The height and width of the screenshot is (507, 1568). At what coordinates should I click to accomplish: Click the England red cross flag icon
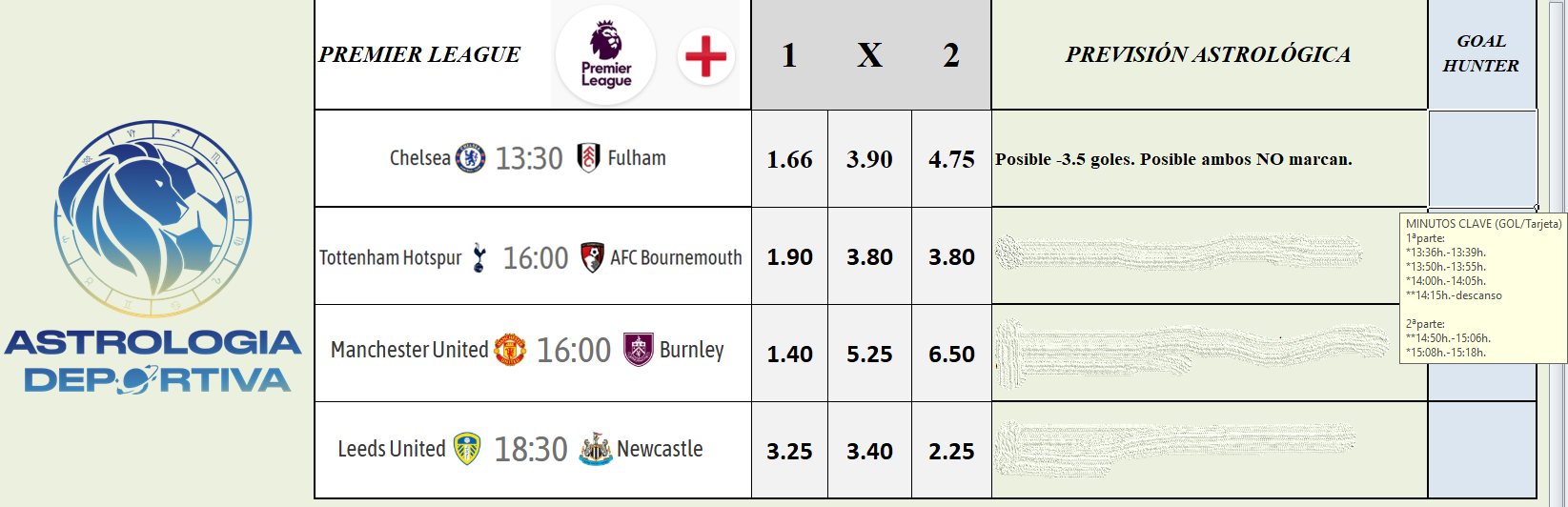(705, 56)
